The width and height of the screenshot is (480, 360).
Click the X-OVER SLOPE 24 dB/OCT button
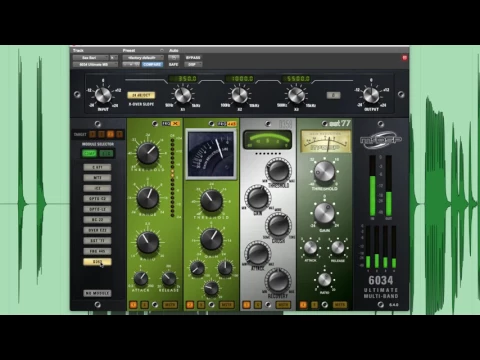(141, 95)
